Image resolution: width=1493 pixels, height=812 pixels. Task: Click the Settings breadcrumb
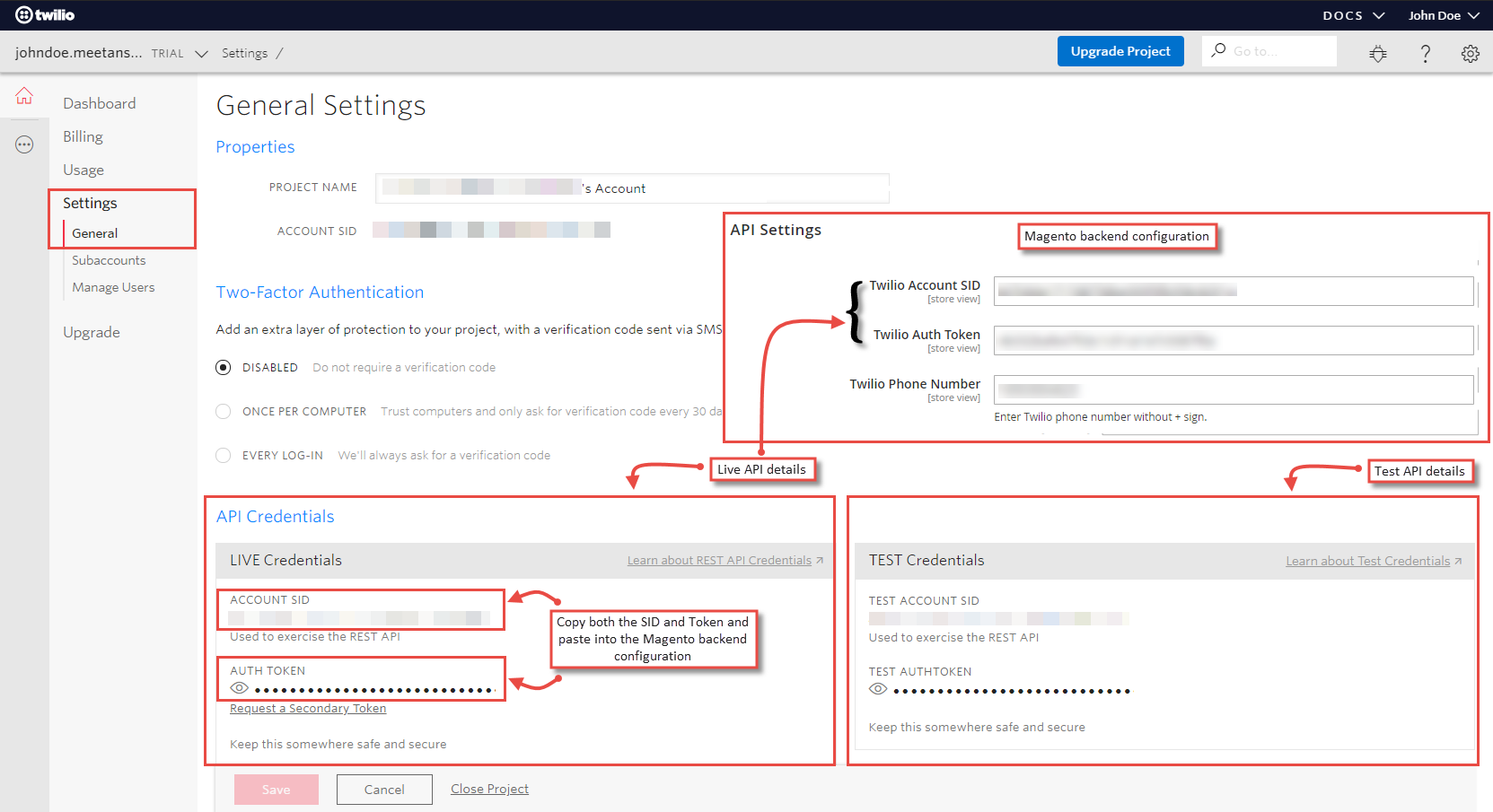(244, 53)
